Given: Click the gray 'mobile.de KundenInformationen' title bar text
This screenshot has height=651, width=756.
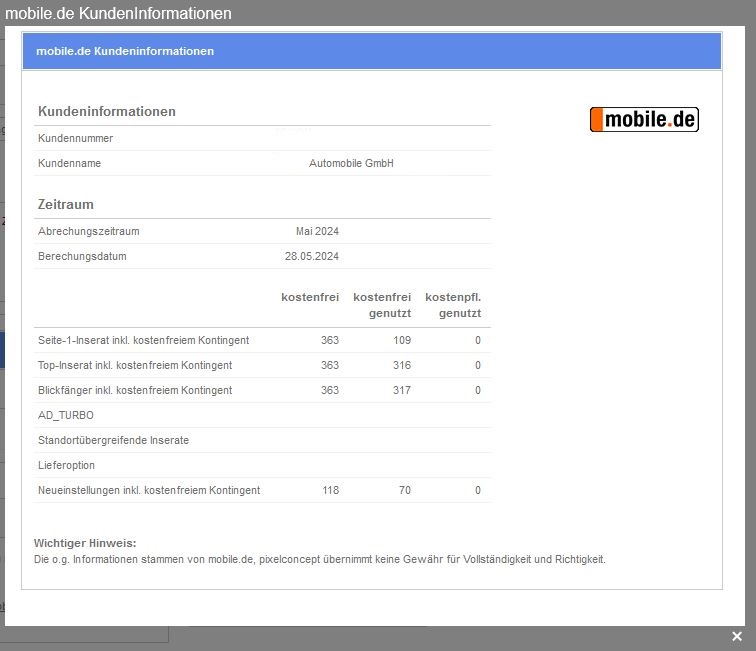Looking at the screenshot, I should [118, 14].
